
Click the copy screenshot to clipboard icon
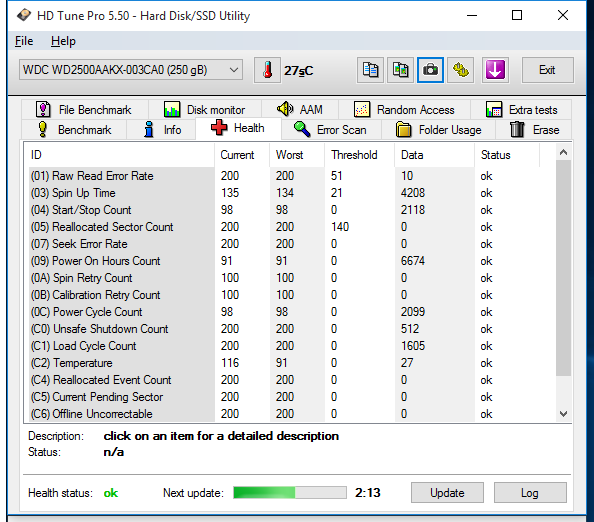[400, 70]
